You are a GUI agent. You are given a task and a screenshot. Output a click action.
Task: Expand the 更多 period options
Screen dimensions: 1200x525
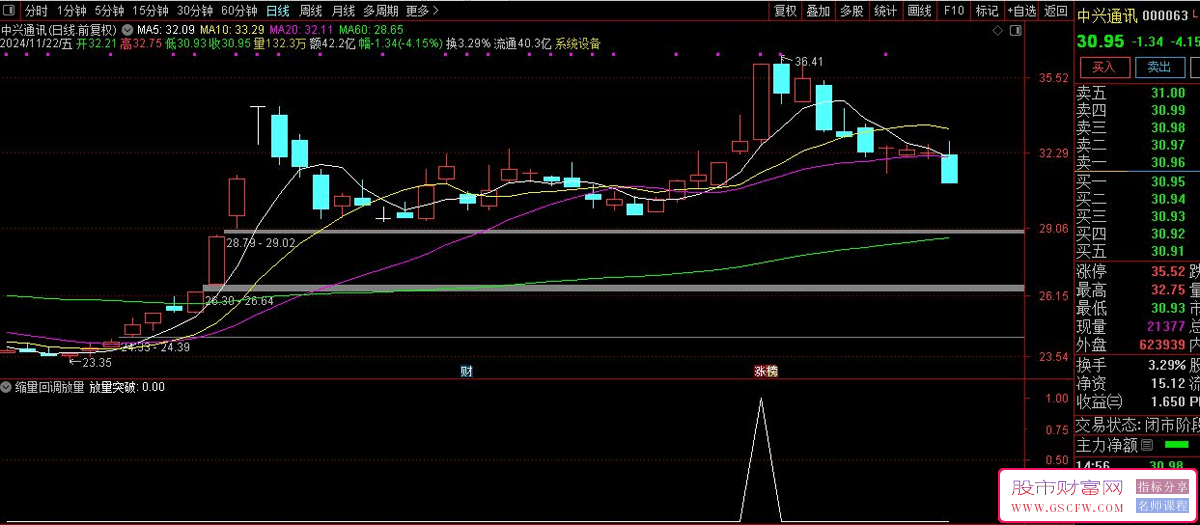[420, 11]
